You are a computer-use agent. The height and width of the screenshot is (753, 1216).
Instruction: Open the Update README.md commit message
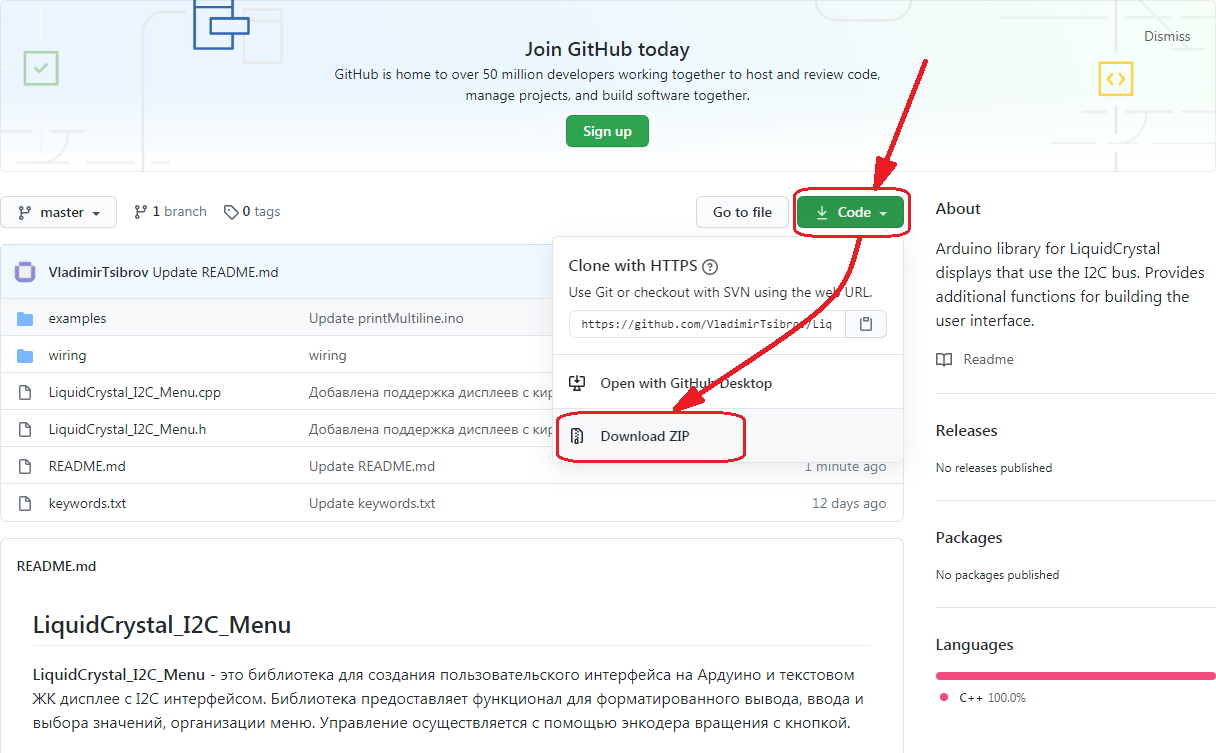click(x=216, y=272)
